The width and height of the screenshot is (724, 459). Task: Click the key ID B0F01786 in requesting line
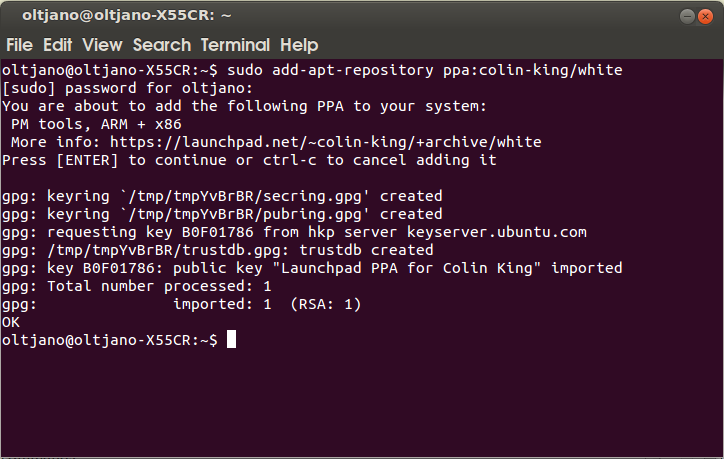(x=217, y=232)
